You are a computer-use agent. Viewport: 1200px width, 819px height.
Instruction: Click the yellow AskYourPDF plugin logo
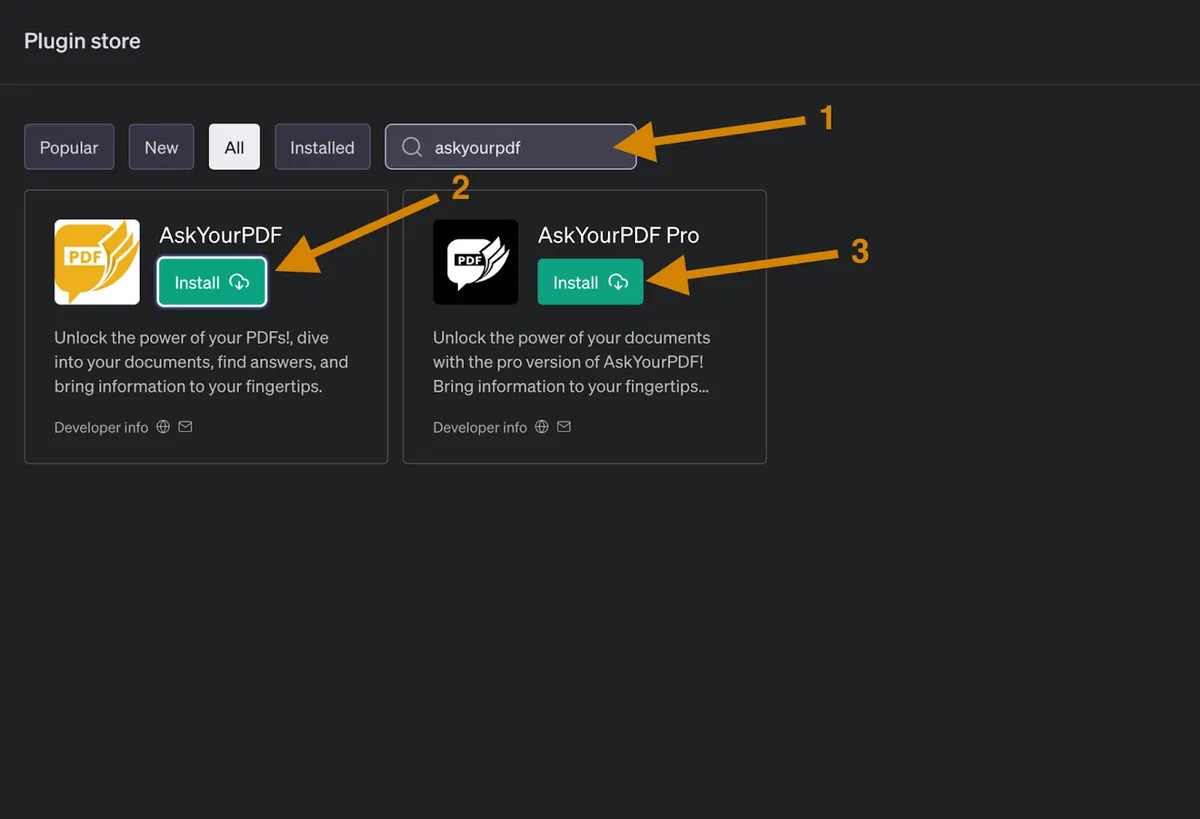pyautogui.click(x=97, y=262)
